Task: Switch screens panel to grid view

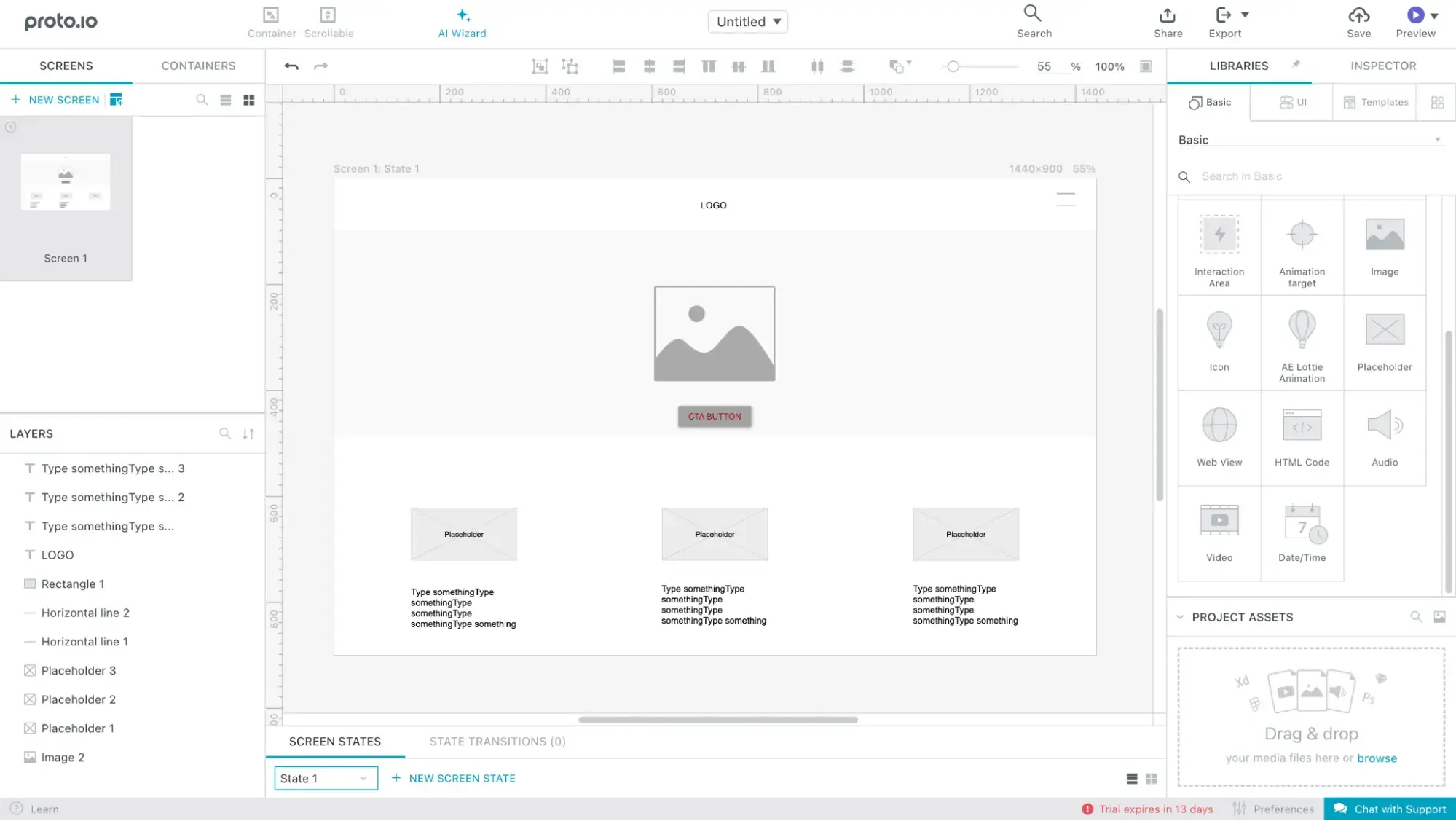Action: [249, 100]
